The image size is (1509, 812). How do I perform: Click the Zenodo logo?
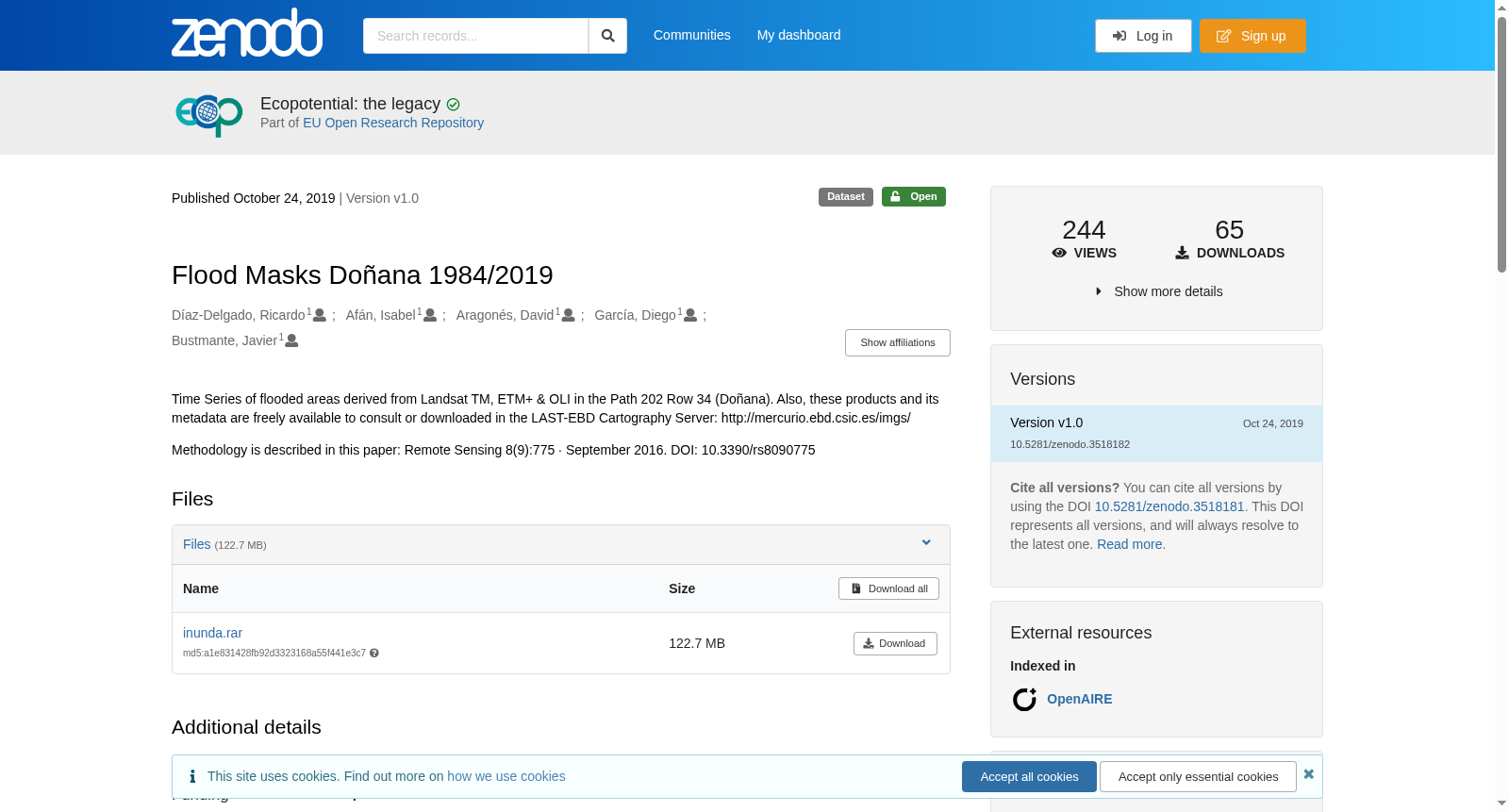pos(247,33)
